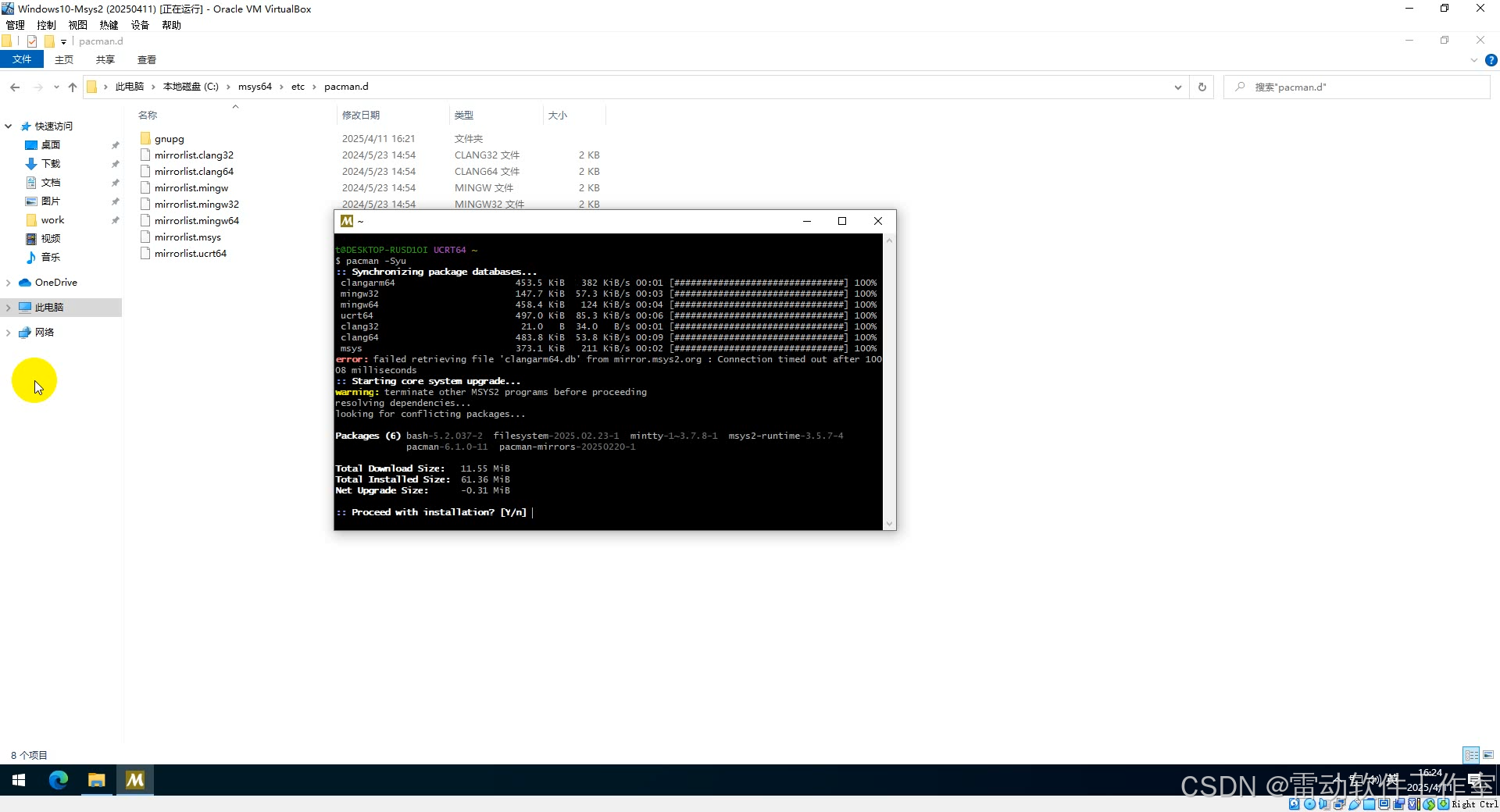Go up one folder level
Image resolution: width=1500 pixels, height=812 pixels.
(73, 87)
